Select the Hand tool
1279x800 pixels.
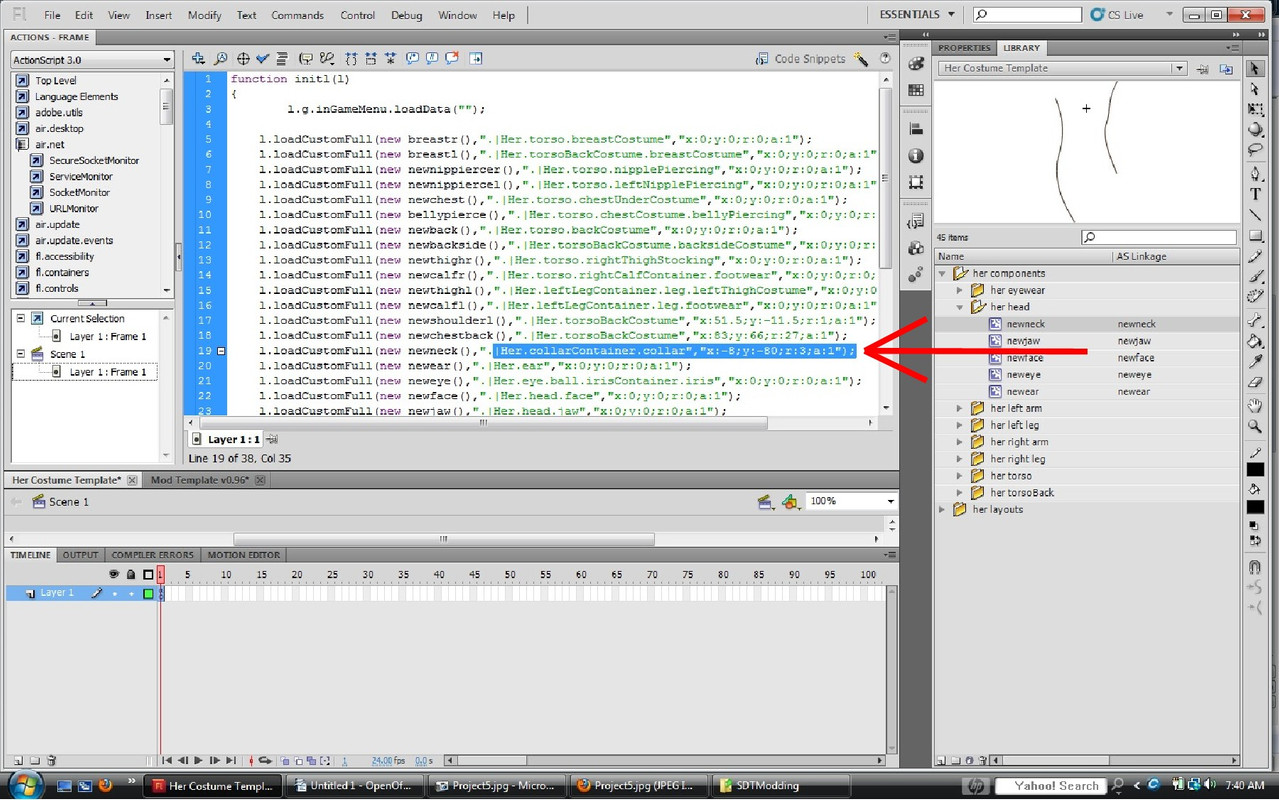(1255, 404)
